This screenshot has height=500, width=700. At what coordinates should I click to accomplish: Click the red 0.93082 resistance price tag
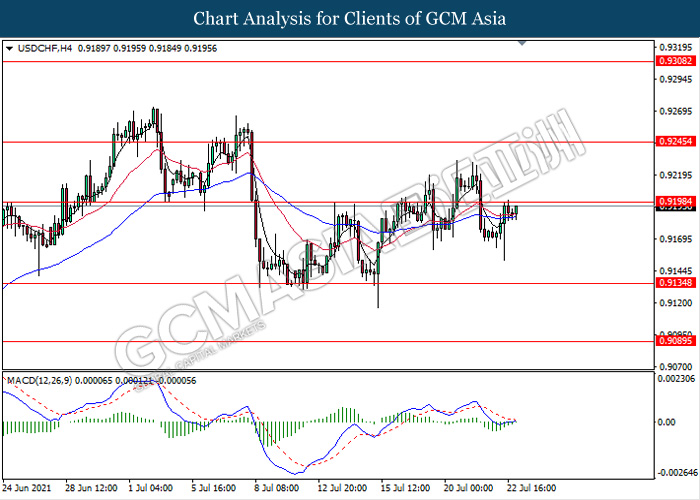(673, 61)
